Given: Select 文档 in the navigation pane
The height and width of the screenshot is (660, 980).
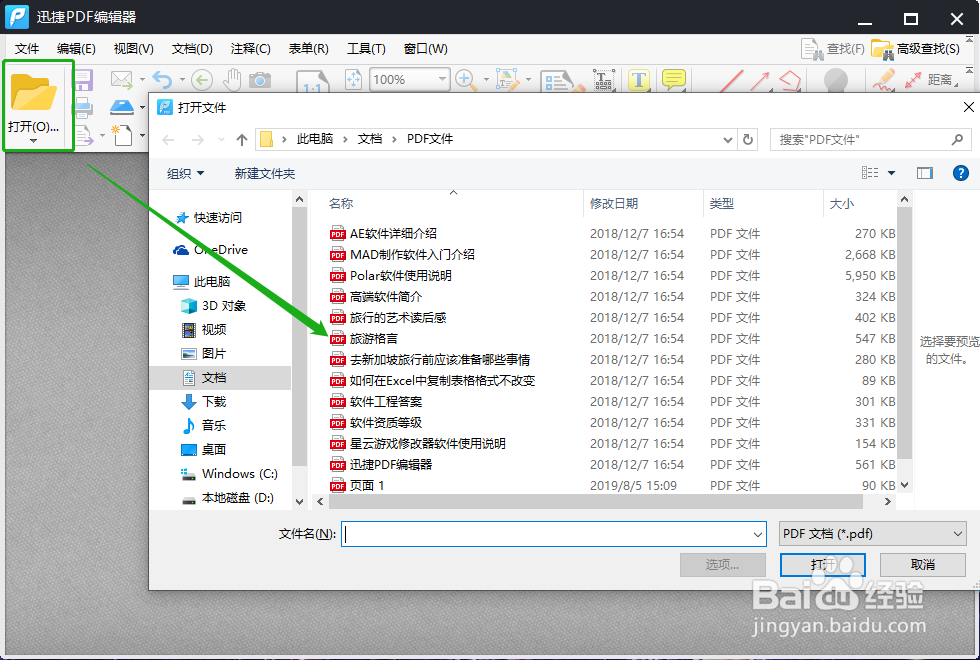Looking at the screenshot, I should [220, 378].
